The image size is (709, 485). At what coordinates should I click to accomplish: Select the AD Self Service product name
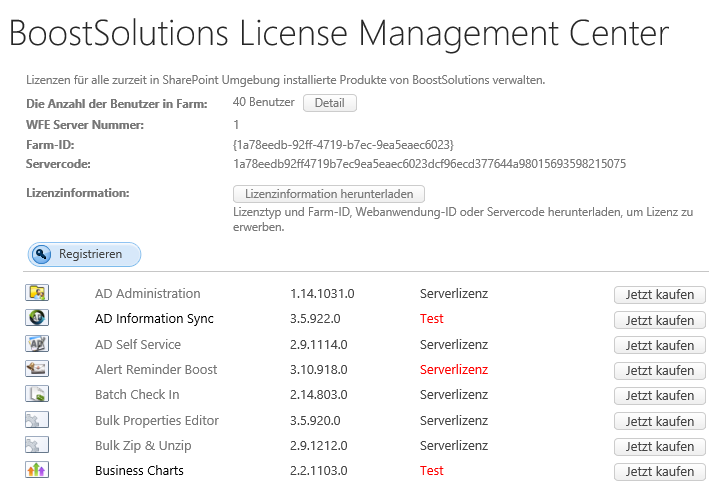(x=138, y=344)
